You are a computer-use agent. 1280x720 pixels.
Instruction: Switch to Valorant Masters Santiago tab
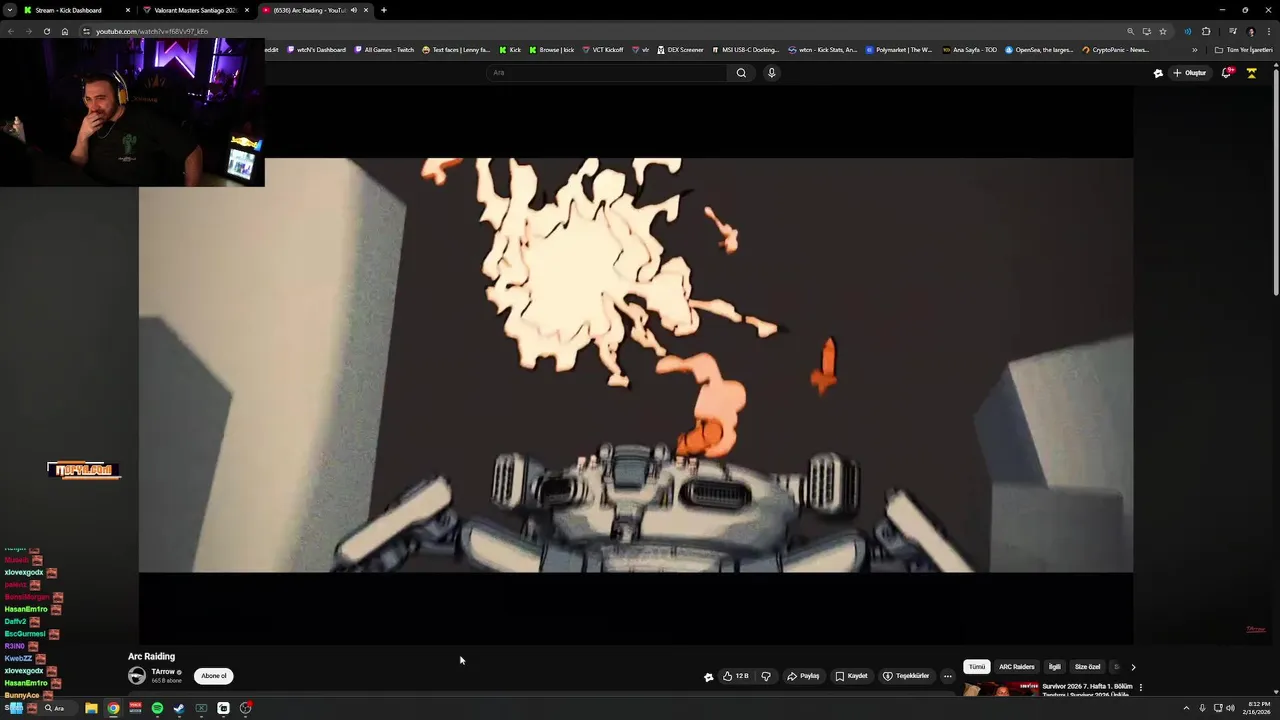195,10
